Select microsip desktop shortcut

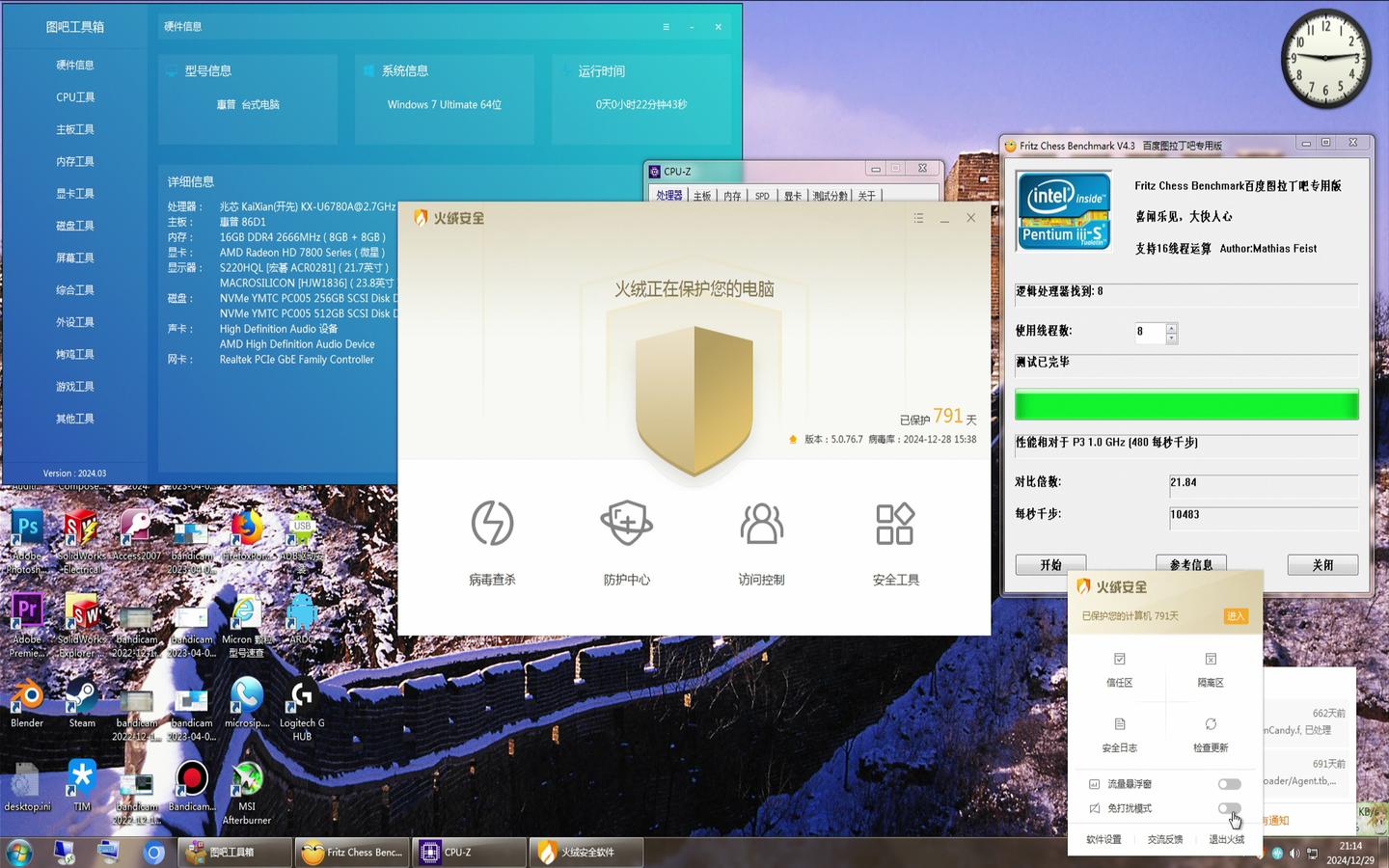[x=247, y=702]
